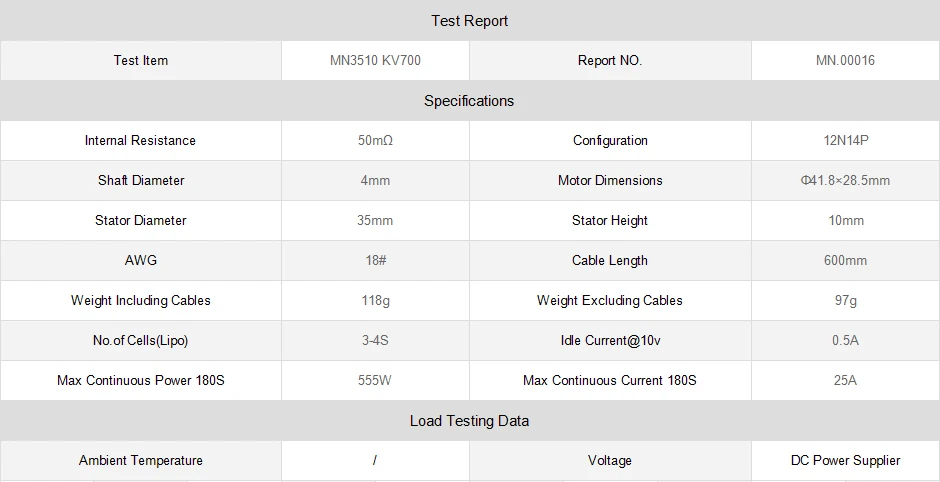Click the 50mΩ resistance value
This screenshot has width=940, height=482.
(375, 141)
